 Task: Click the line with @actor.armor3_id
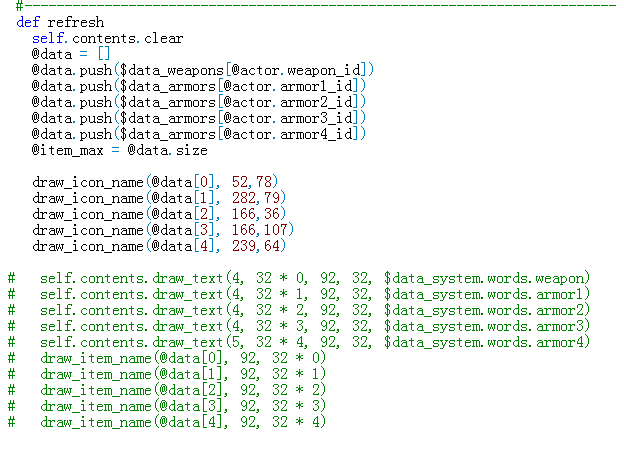tap(199, 118)
